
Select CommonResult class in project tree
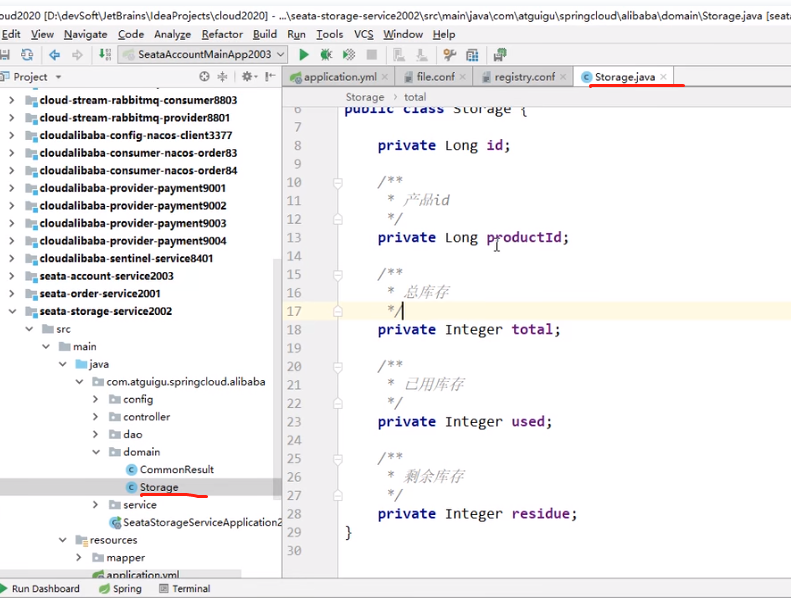[177, 470]
